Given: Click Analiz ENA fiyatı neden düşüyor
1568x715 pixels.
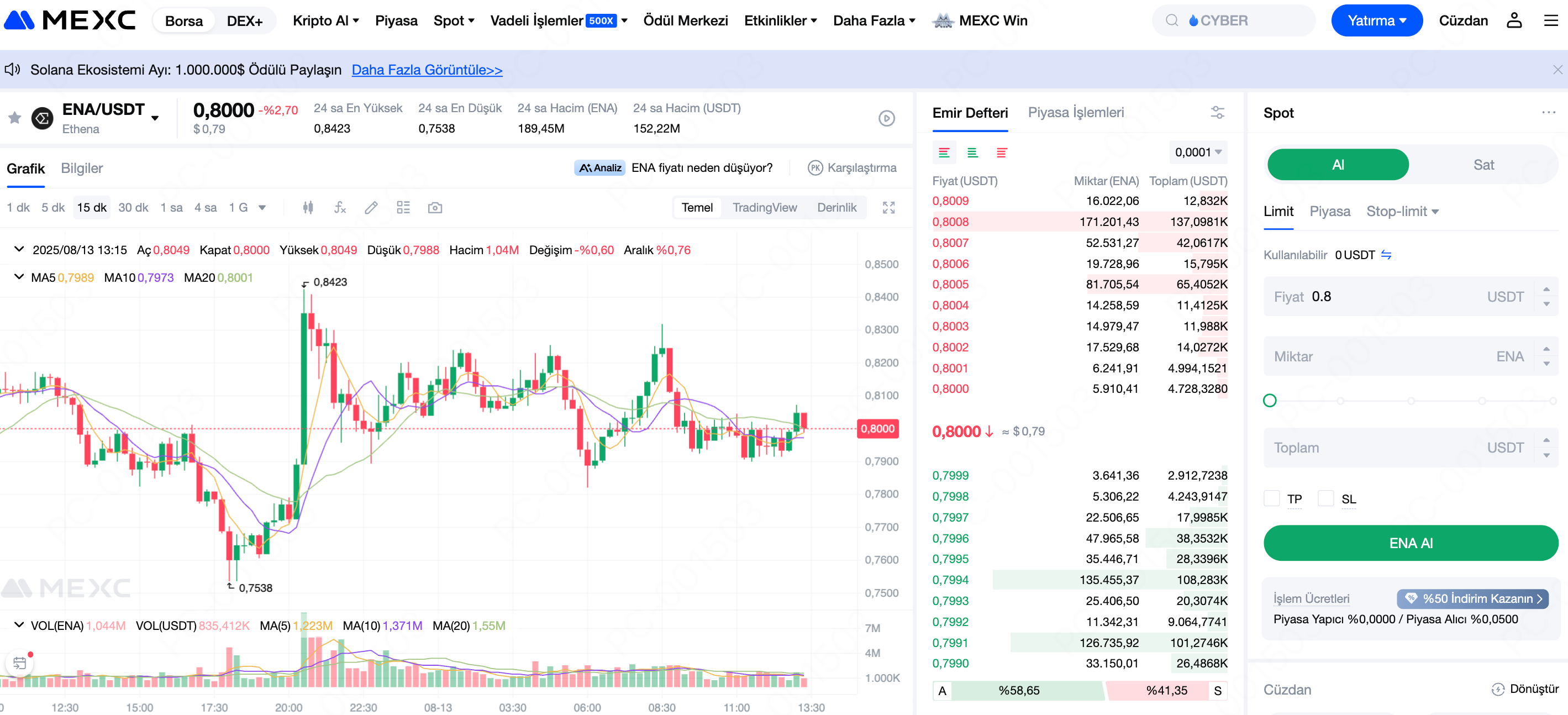Looking at the screenshot, I should tap(672, 167).
